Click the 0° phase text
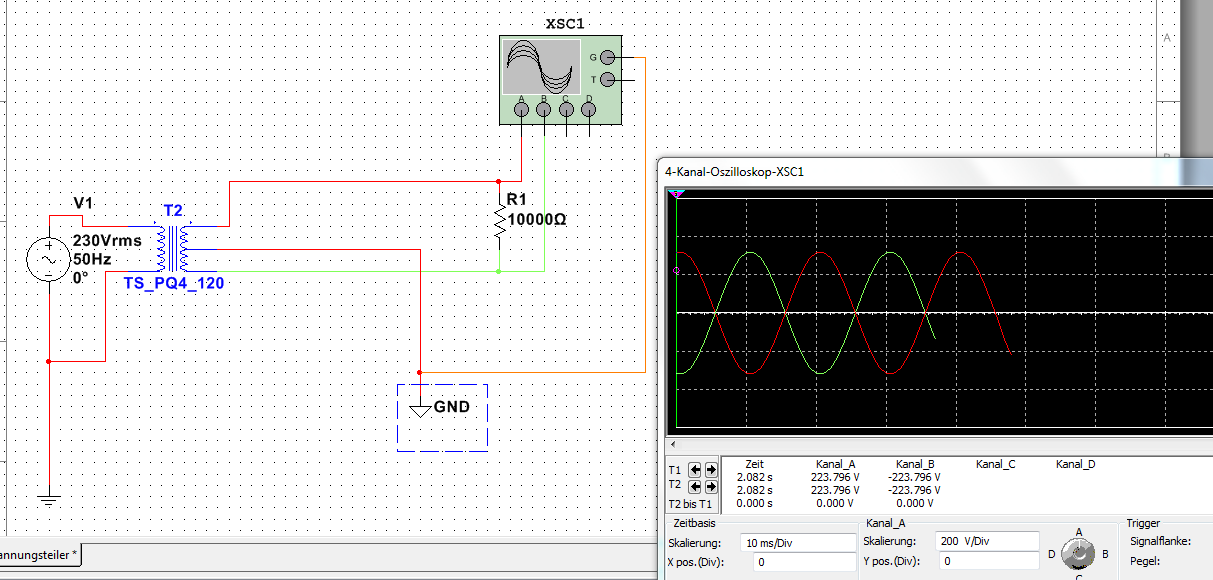Image resolution: width=1213 pixels, height=580 pixels. click(81, 277)
